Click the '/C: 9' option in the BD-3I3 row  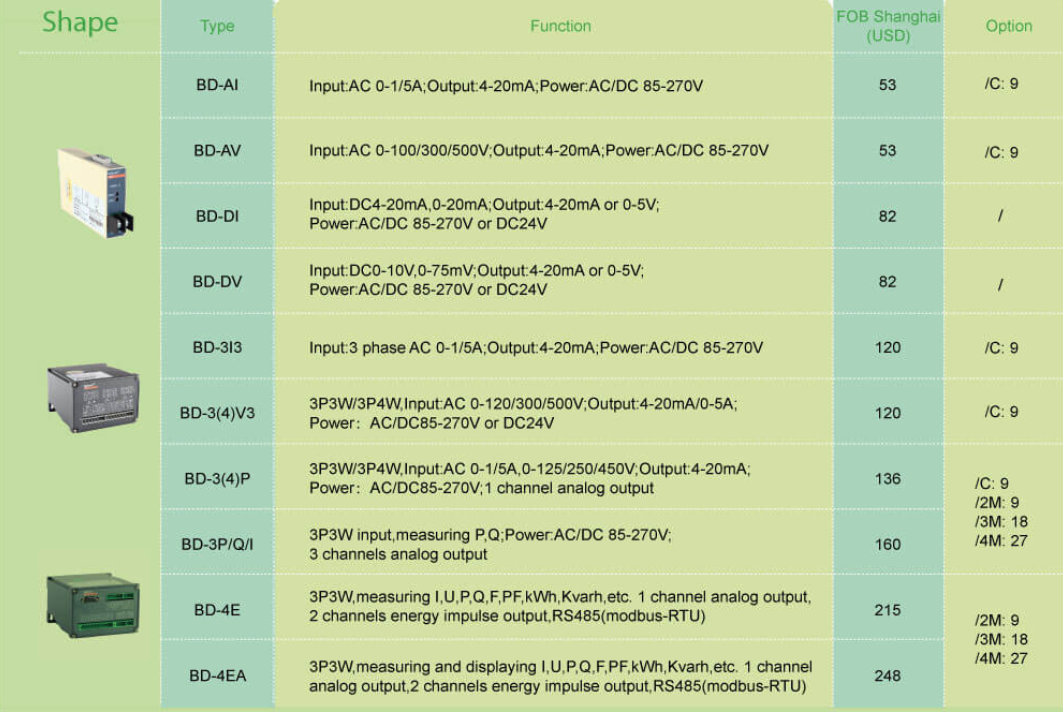pos(1001,348)
